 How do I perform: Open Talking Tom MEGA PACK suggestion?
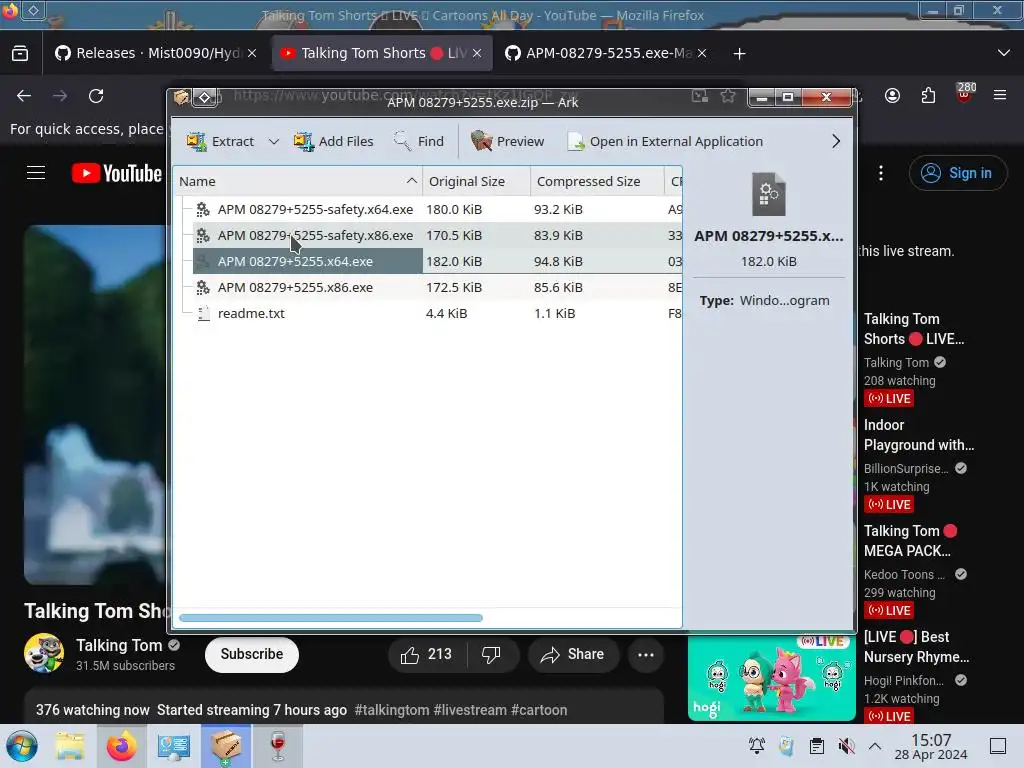910,541
